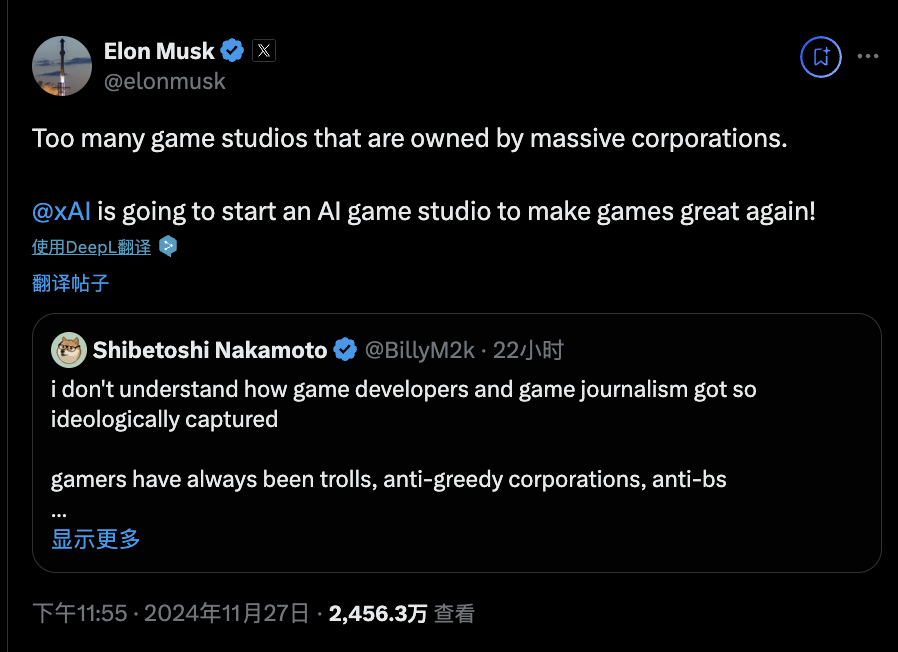Click the @BillyM2k handle
The width and height of the screenshot is (898, 652).
(x=420, y=350)
